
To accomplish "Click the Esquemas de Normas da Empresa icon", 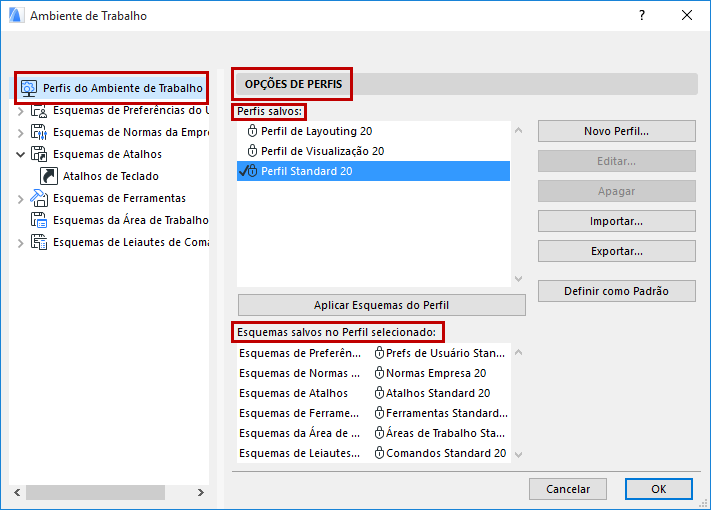I will pyautogui.click(x=40, y=132).
